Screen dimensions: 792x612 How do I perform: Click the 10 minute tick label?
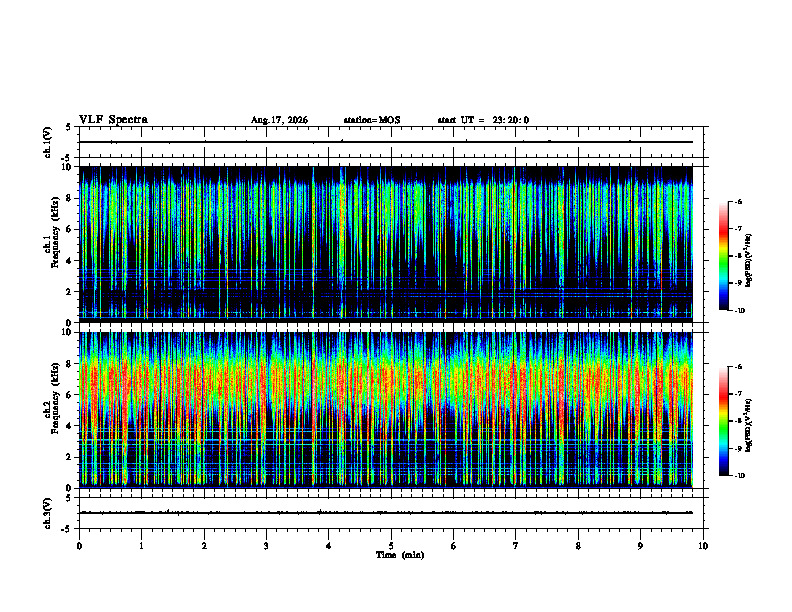tap(703, 546)
